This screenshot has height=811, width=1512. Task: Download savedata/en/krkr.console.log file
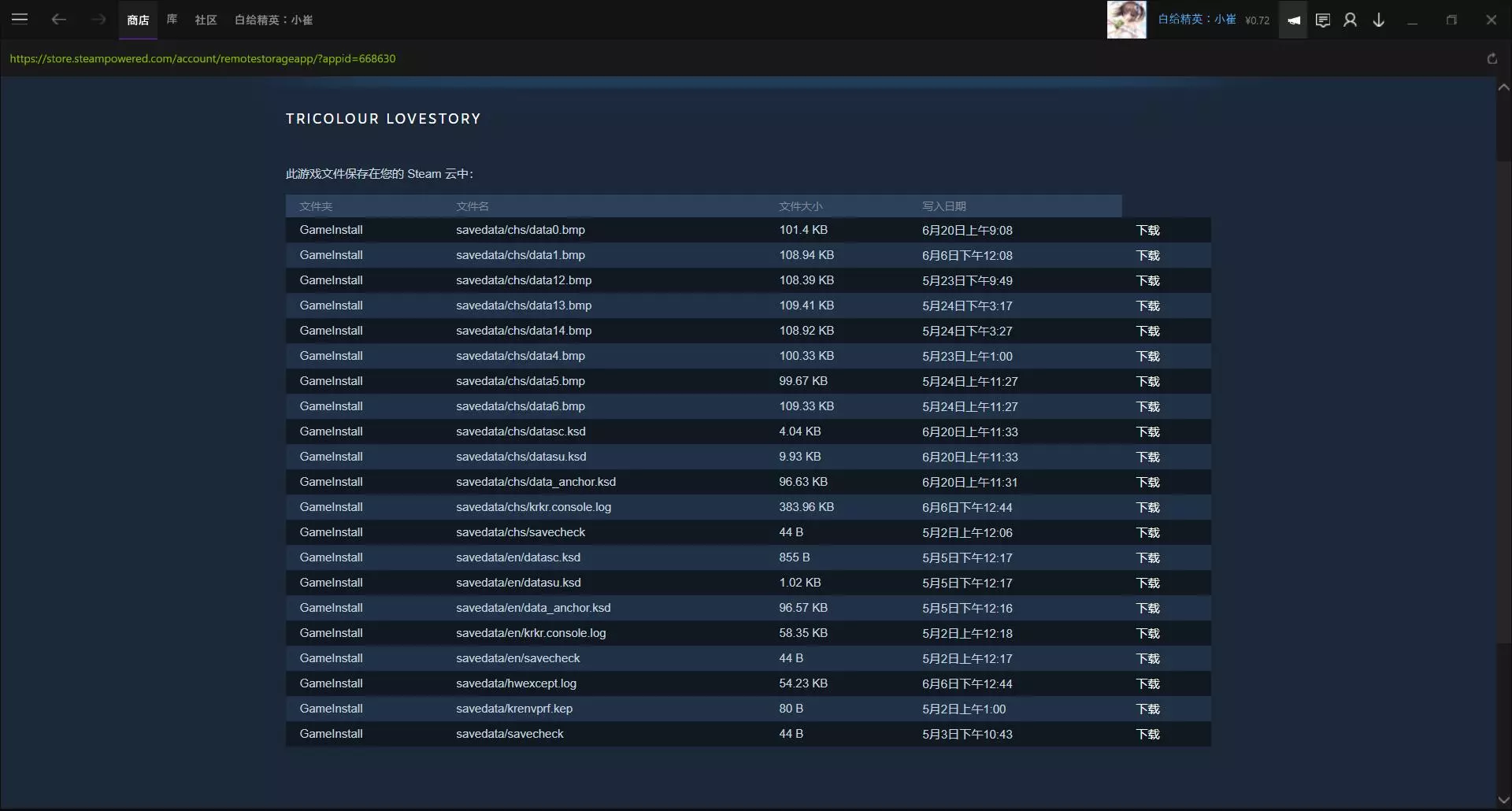(x=1148, y=633)
